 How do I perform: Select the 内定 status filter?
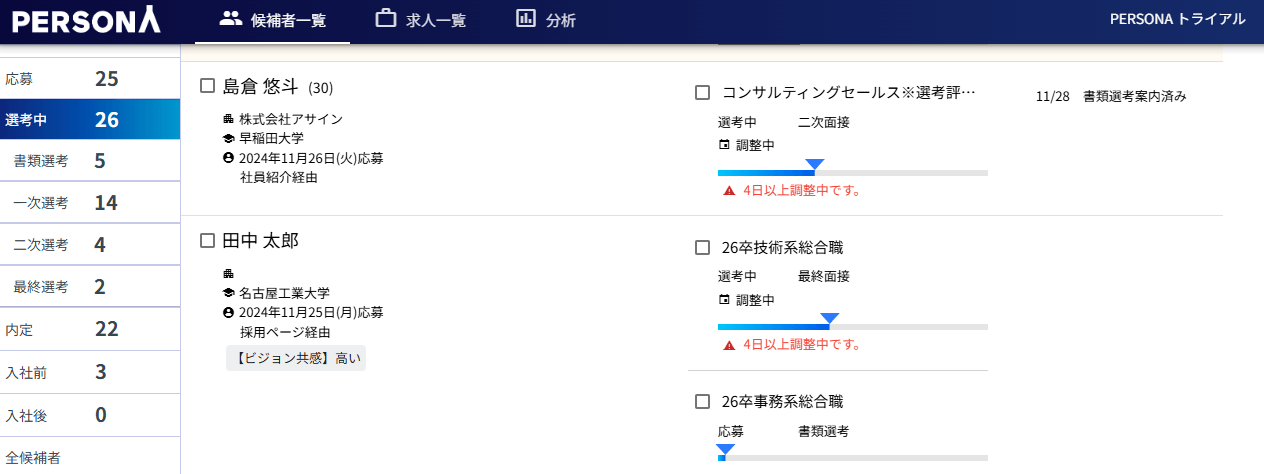pyautogui.click(x=90, y=328)
